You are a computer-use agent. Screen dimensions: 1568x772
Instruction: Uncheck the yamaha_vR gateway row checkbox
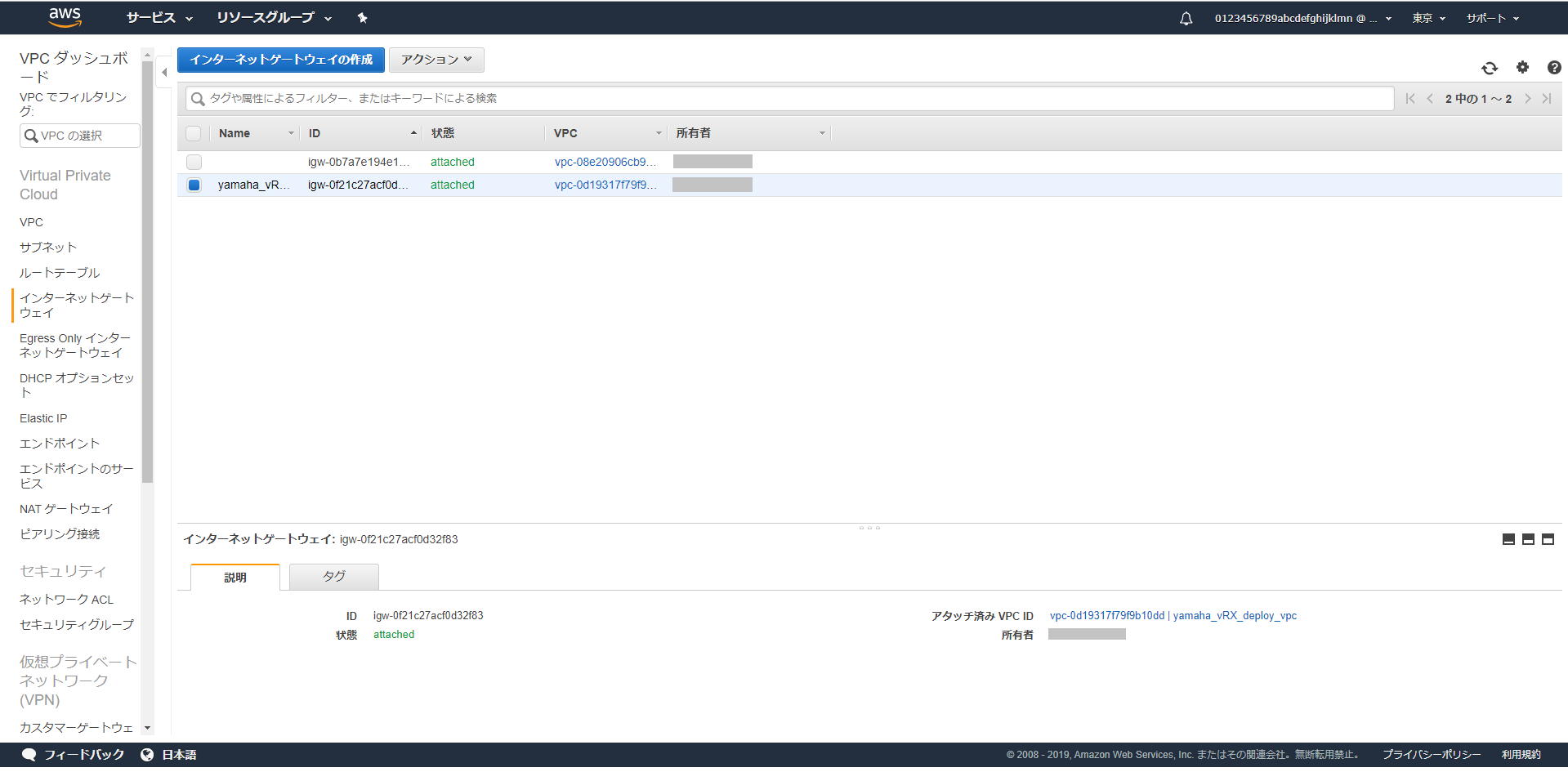(194, 185)
